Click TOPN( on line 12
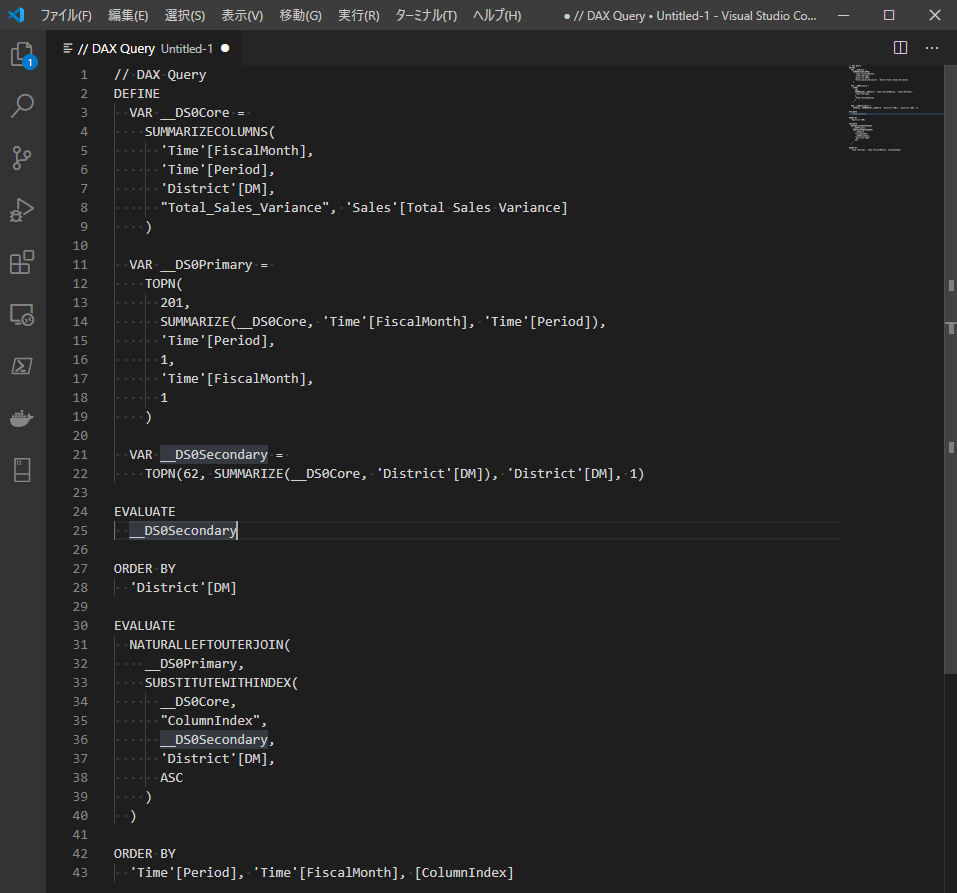 [164, 283]
